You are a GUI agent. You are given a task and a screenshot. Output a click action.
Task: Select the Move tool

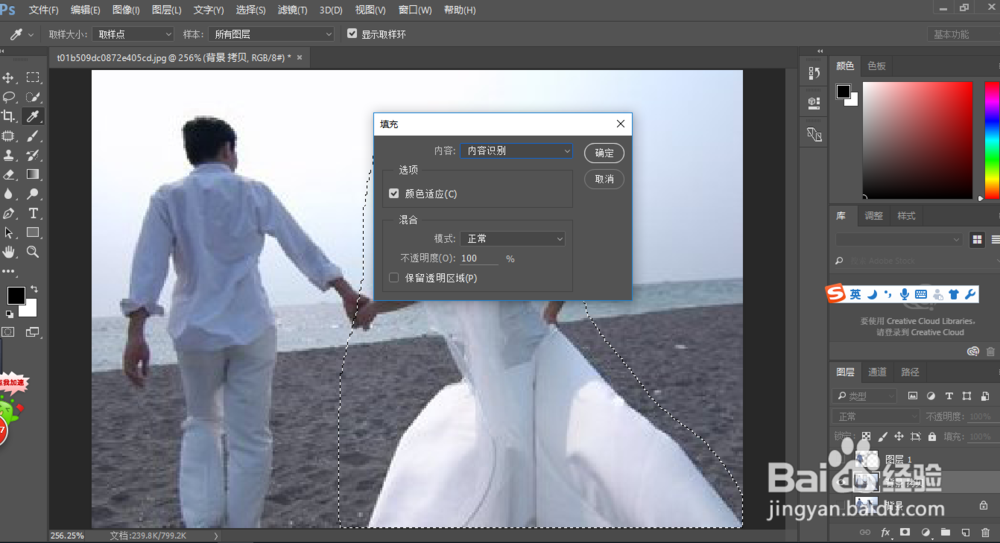pos(8,78)
